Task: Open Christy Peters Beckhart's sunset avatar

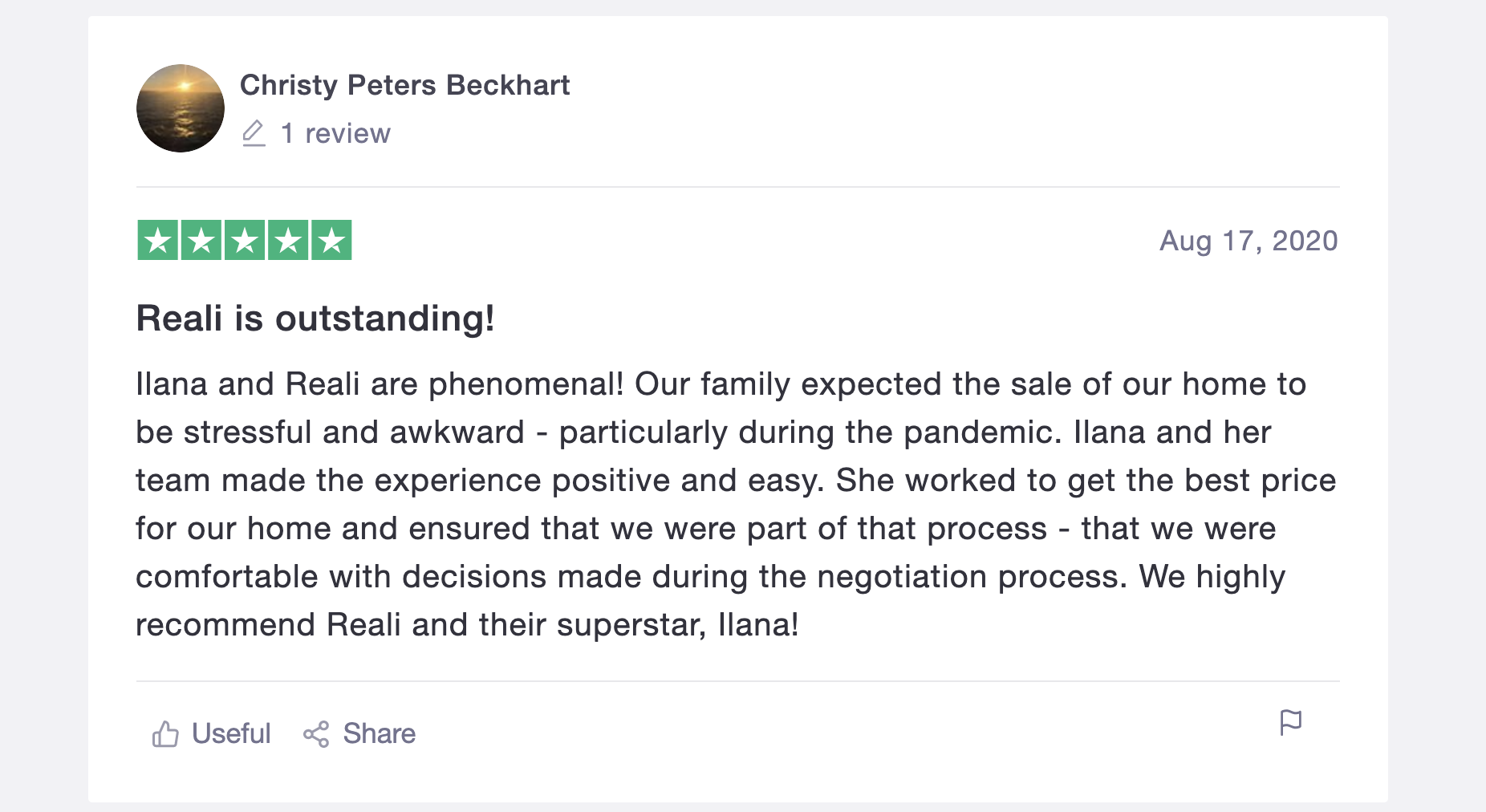Action: pos(181,108)
